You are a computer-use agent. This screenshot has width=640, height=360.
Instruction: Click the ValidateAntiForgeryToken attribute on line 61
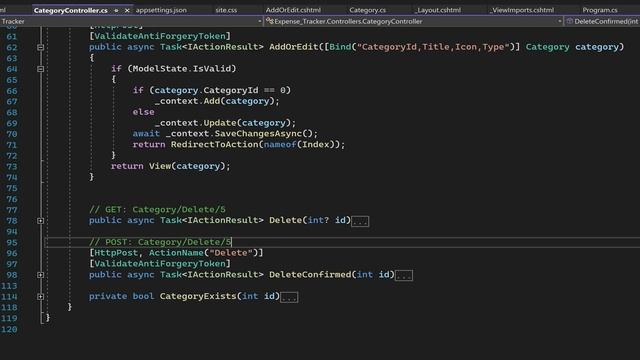pos(160,36)
